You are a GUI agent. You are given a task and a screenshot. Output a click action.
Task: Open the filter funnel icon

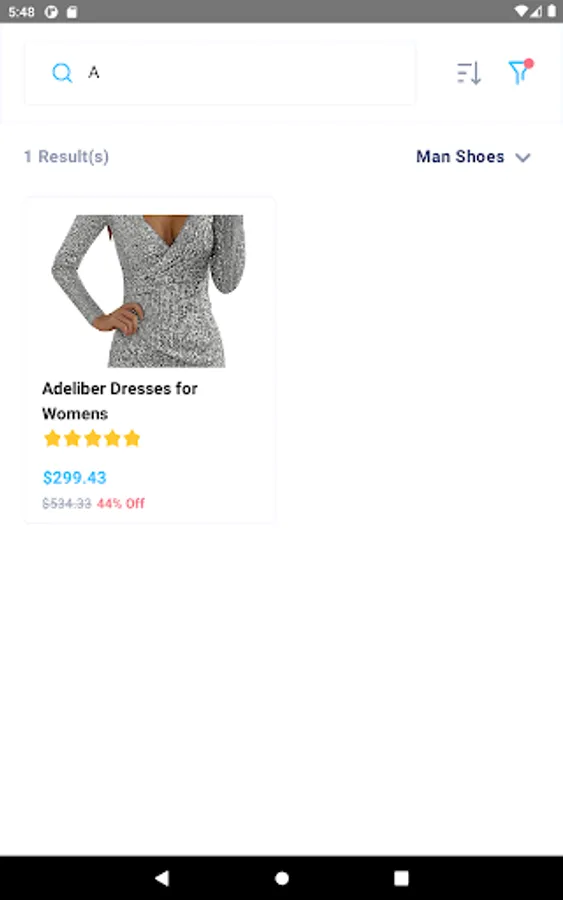pyautogui.click(x=521, y=72)
